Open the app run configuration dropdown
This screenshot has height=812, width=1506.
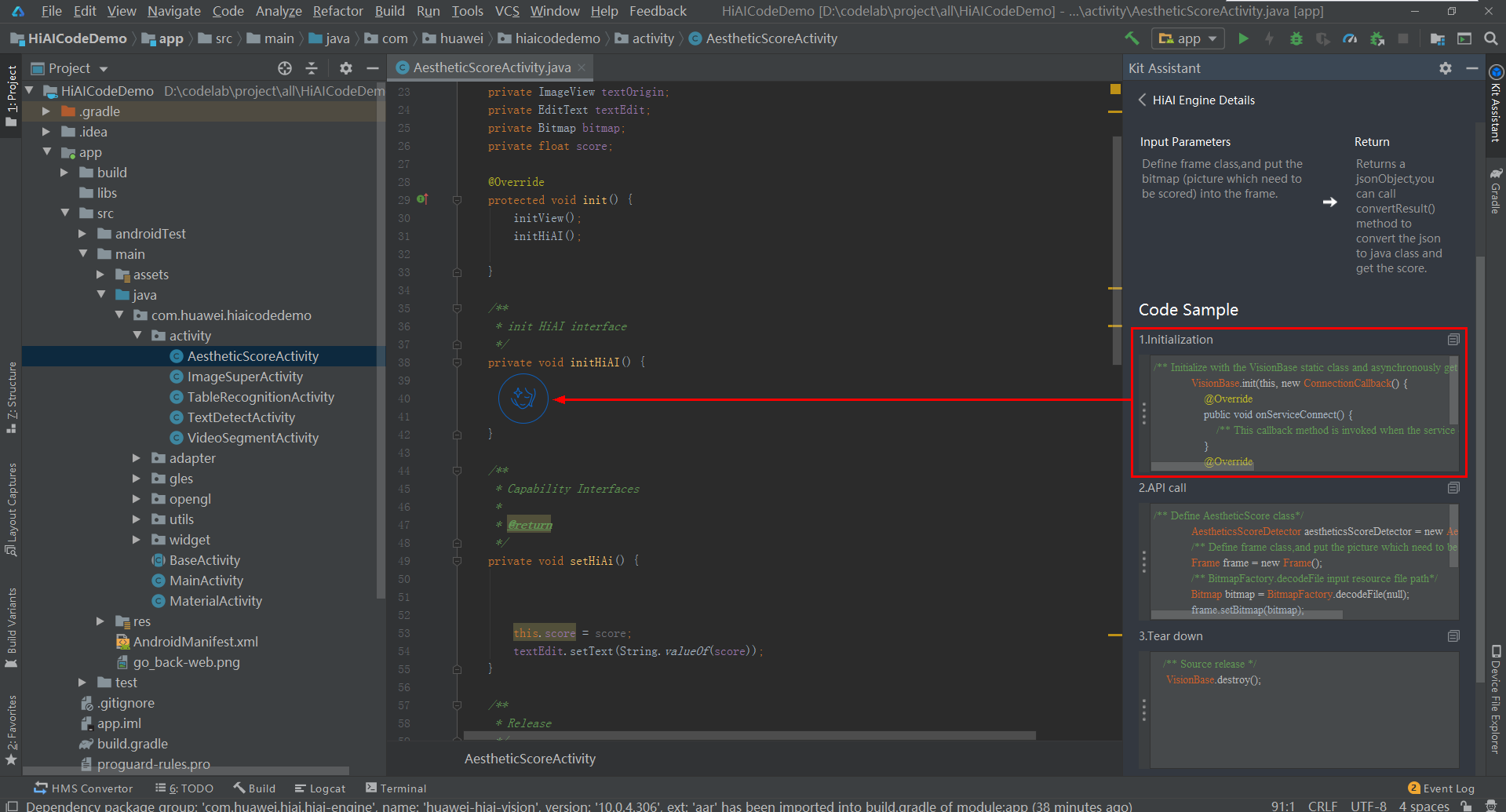pos(1188,38)
